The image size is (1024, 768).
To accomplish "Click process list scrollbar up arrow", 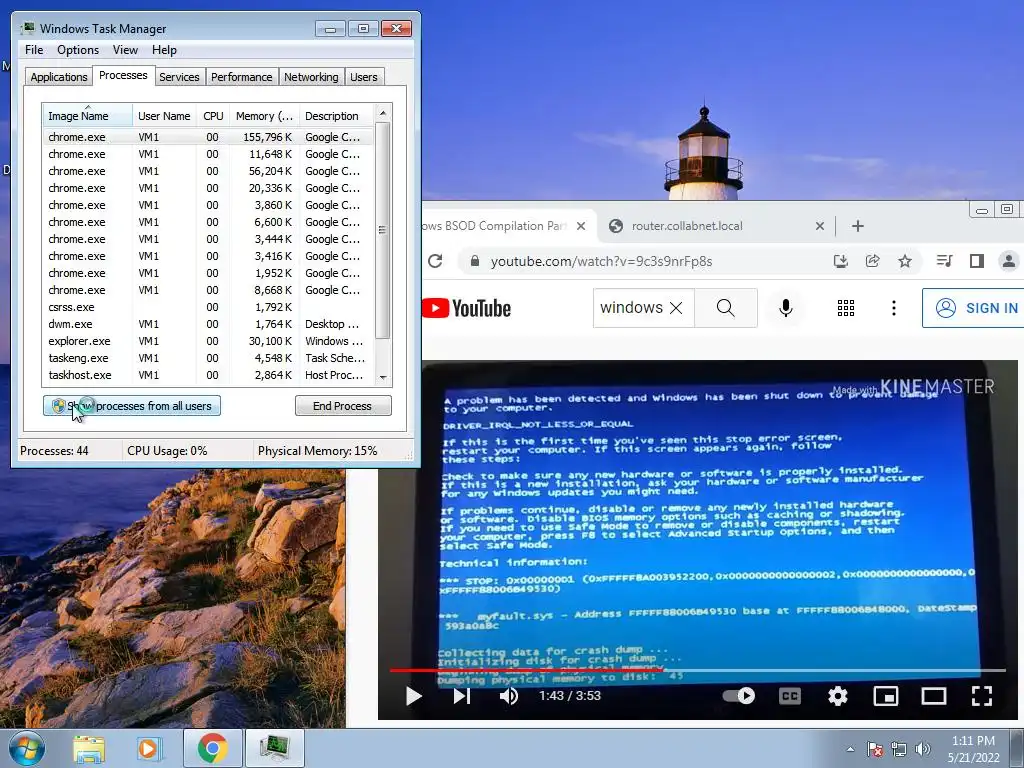I will (383, 113).
